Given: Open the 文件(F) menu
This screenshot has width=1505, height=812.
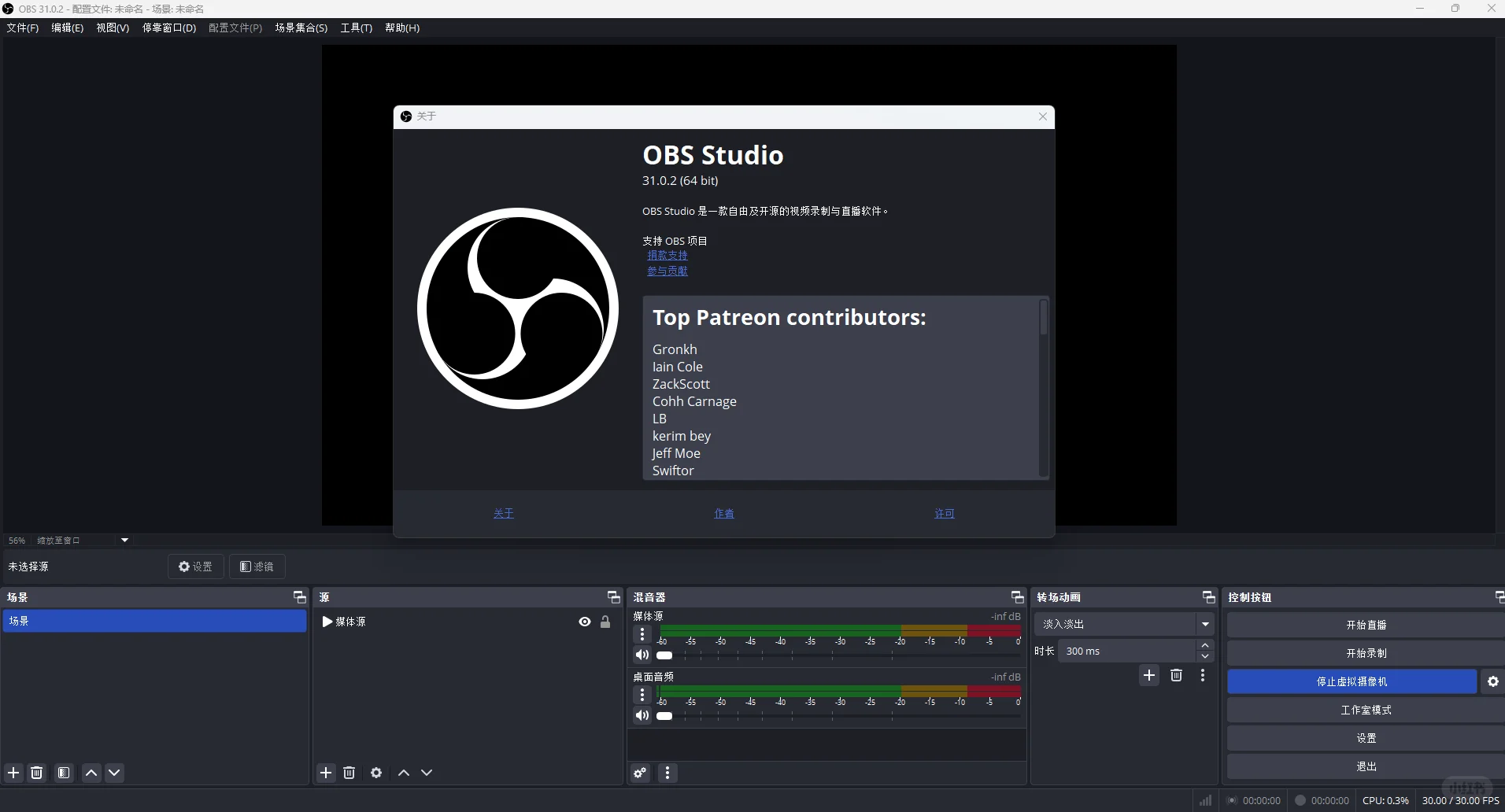Looking at the screenshot, I should 21,28.
